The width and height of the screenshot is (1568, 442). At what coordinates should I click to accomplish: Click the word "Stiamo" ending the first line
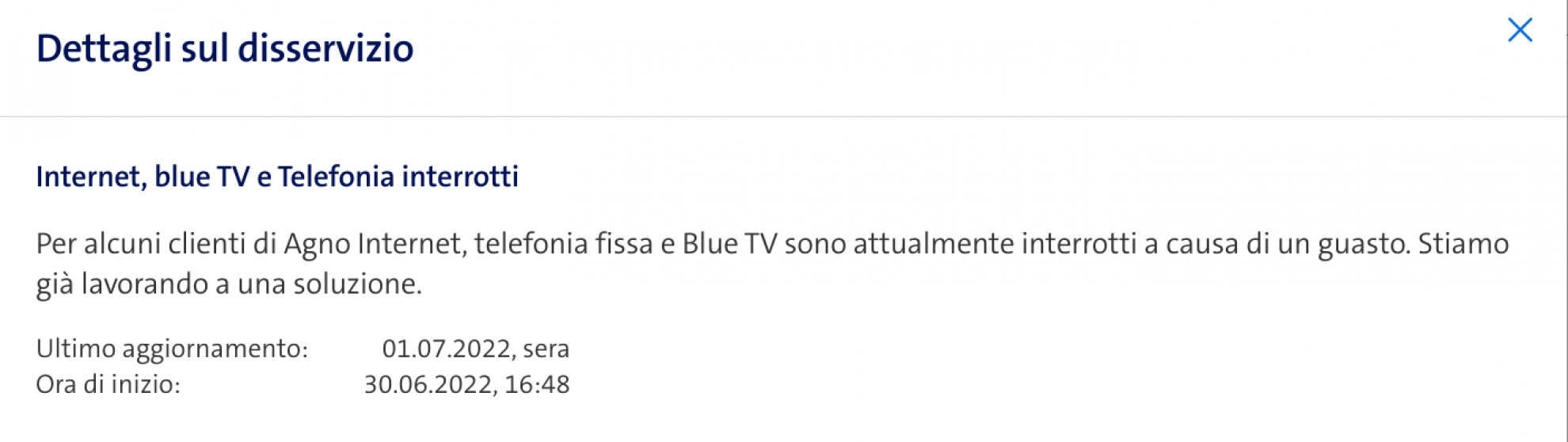pyautogui.click(x=1463, y=244)
